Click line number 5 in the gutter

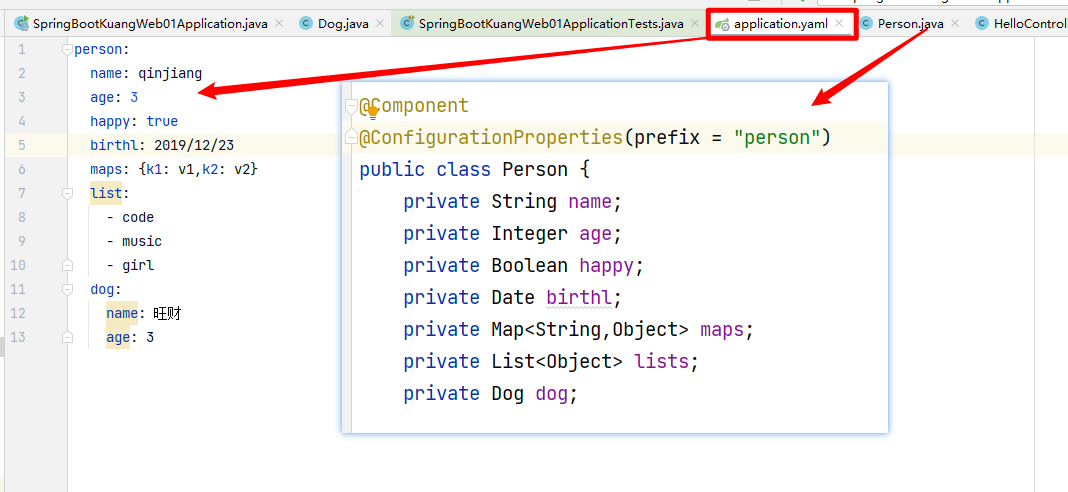pyautogui.click(x=22, y=145)
